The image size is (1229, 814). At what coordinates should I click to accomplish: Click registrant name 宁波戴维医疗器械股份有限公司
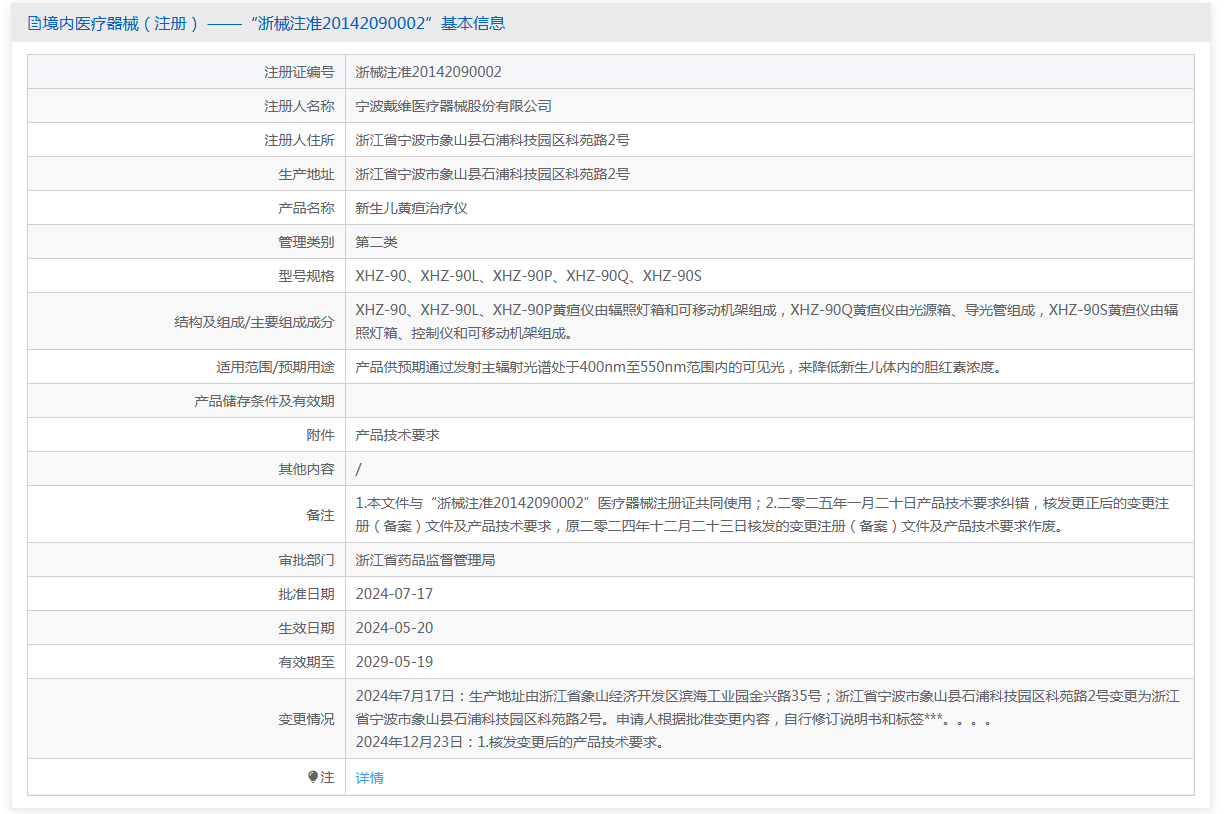(453, 106)
